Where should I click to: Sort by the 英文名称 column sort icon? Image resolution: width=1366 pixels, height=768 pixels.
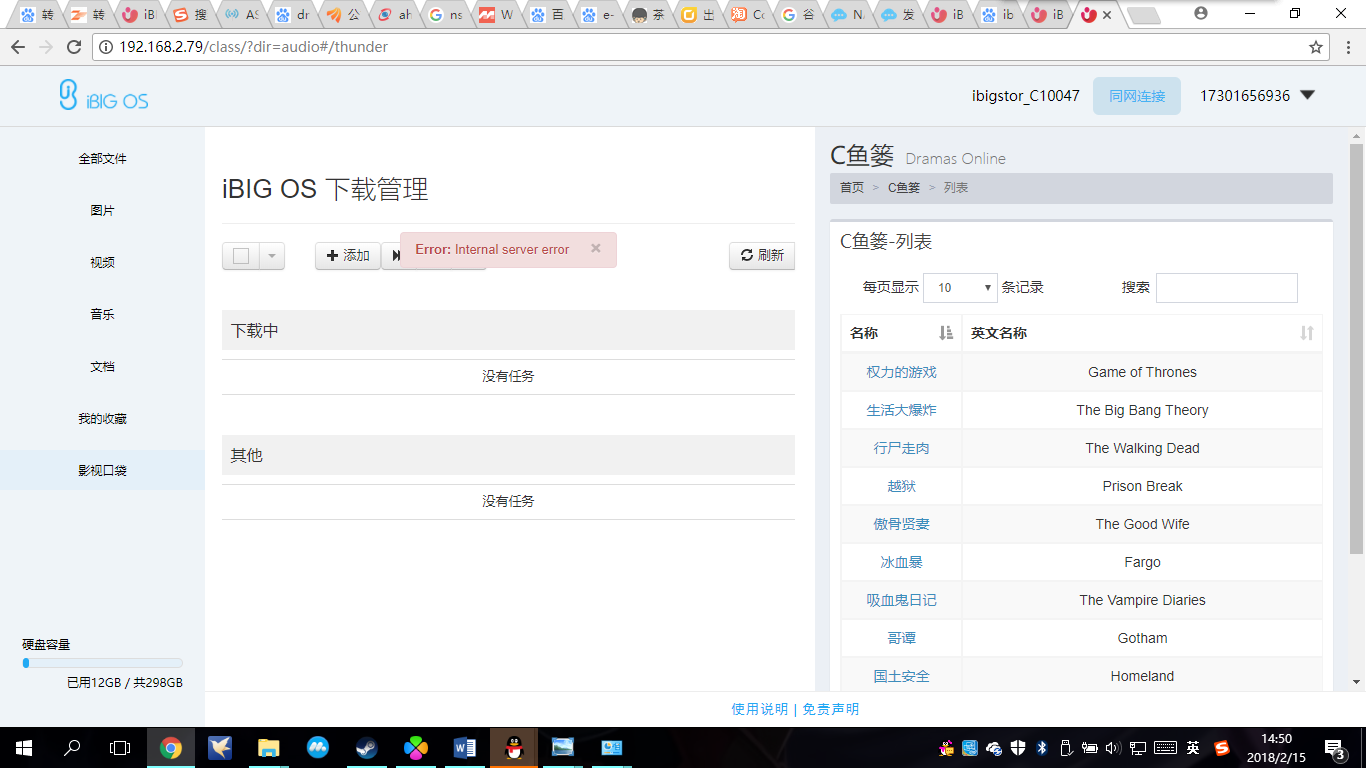coord(1306,333)
